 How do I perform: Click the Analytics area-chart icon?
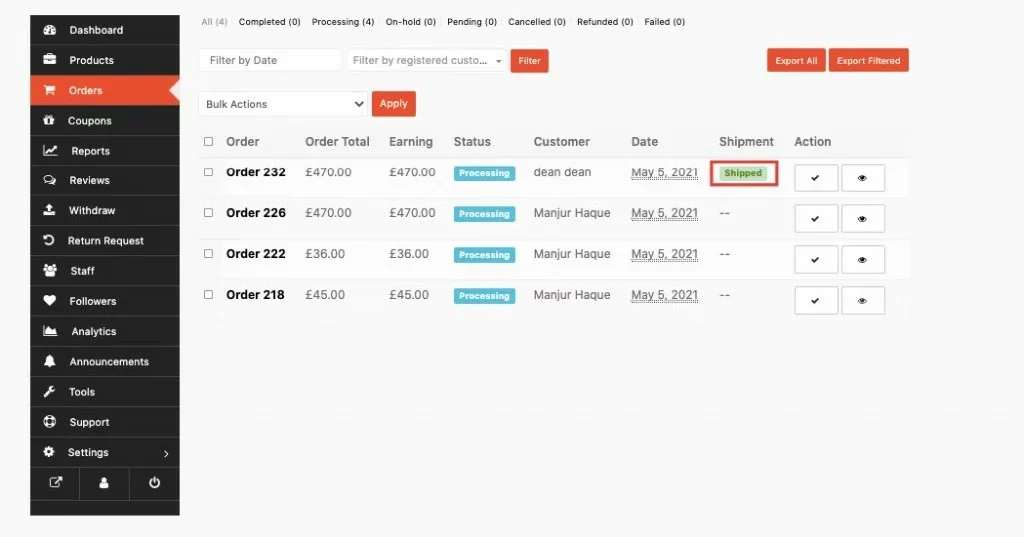coord(50,331)
